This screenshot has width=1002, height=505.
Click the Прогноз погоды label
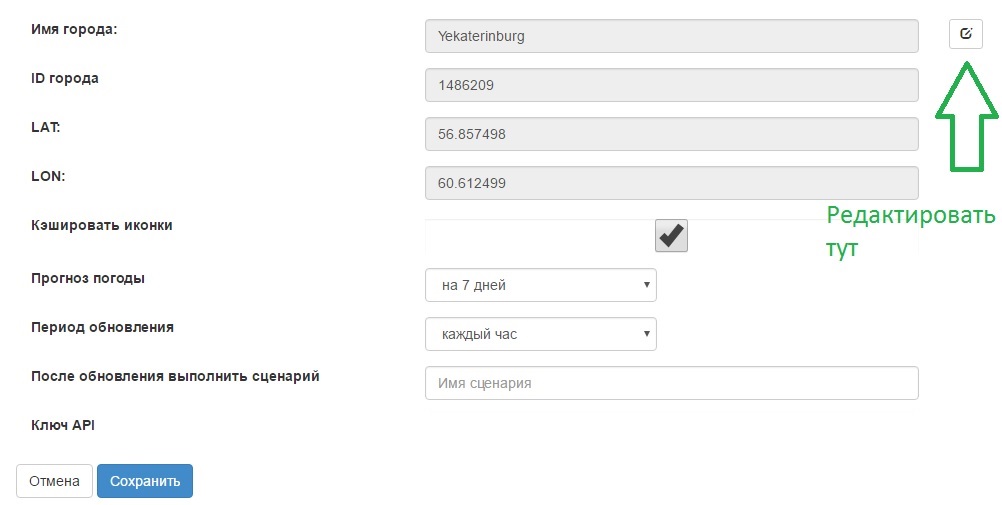click(88, 278)
